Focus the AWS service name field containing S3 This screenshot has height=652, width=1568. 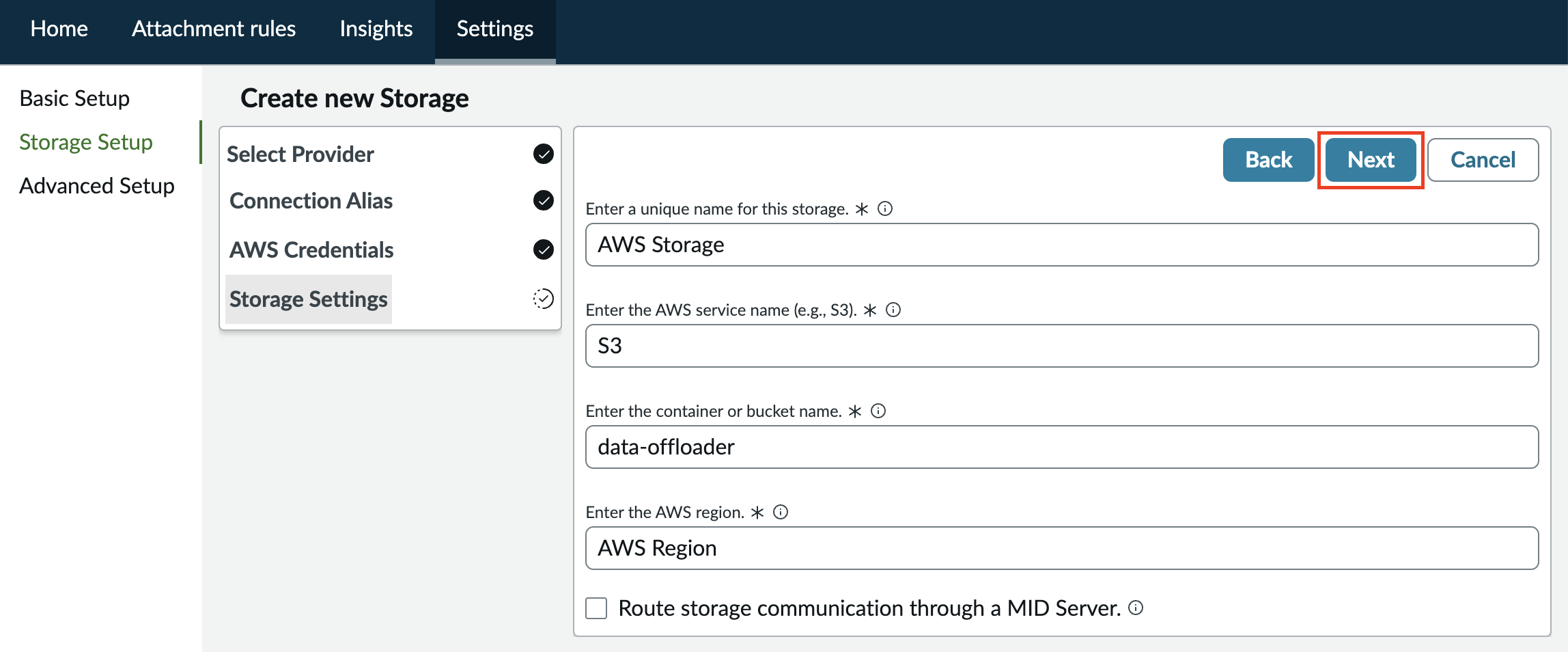[x=1062, y=346]
